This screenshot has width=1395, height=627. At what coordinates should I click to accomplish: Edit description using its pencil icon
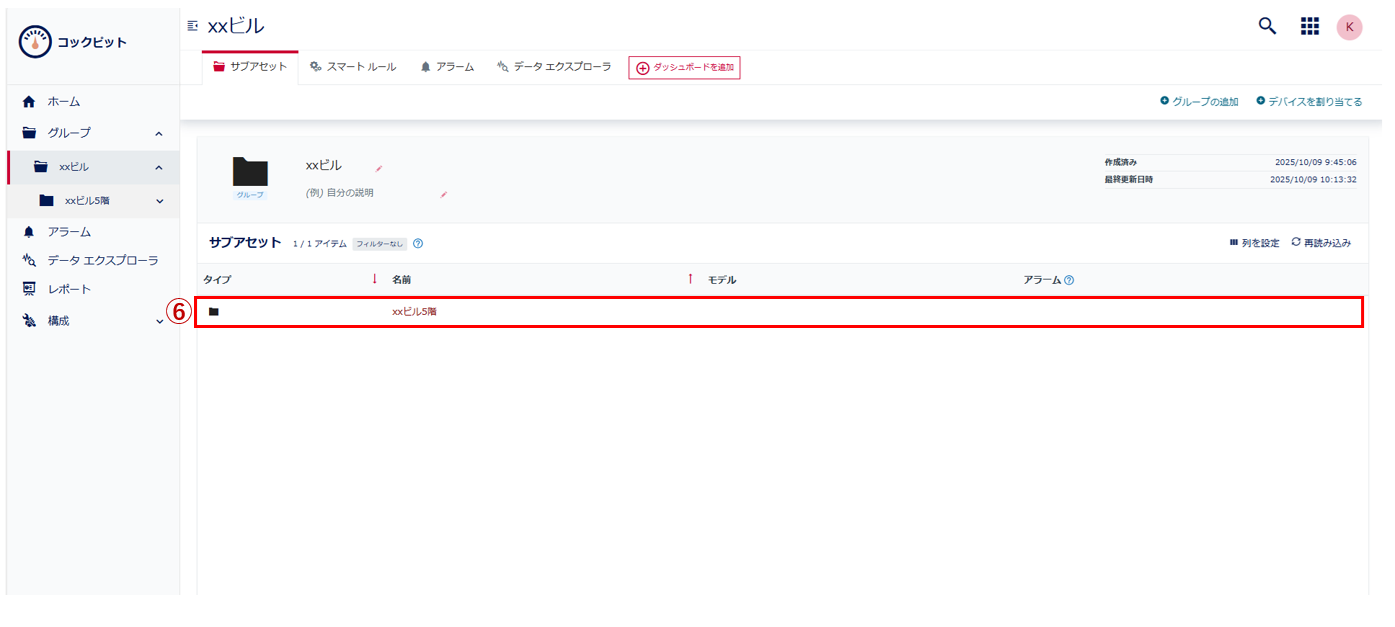coord(444,194)
